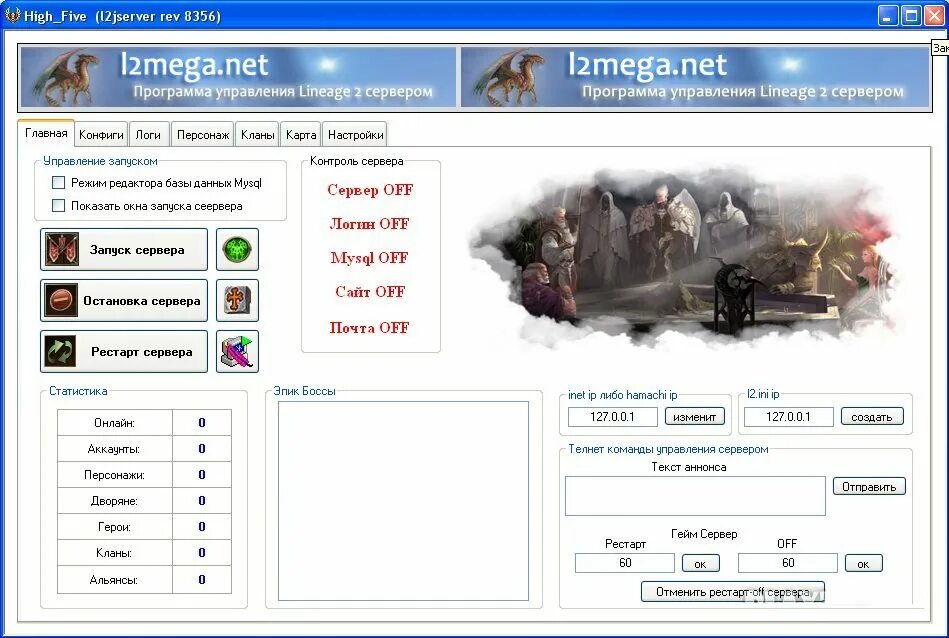
Task: Click the Текст аннонса text box
Action: point(695,496)
